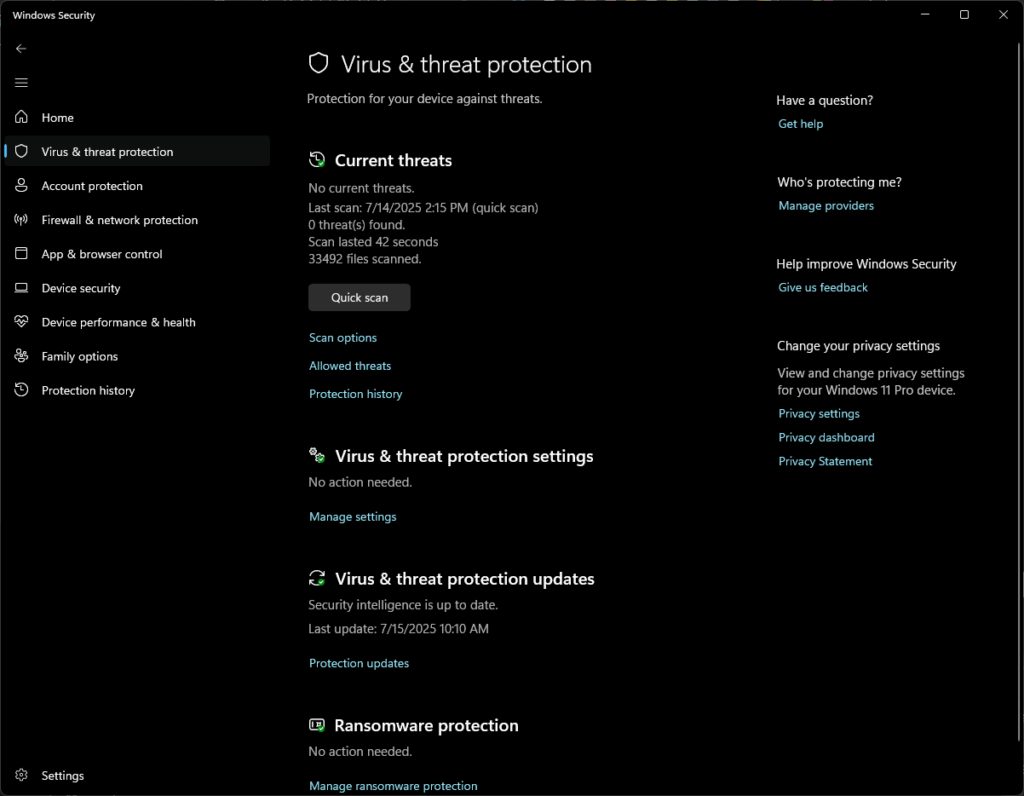Collapse the navigation pane via hamburger menu
The height and width of the screenshot is (796, 1024).
(x=21, y=82)
